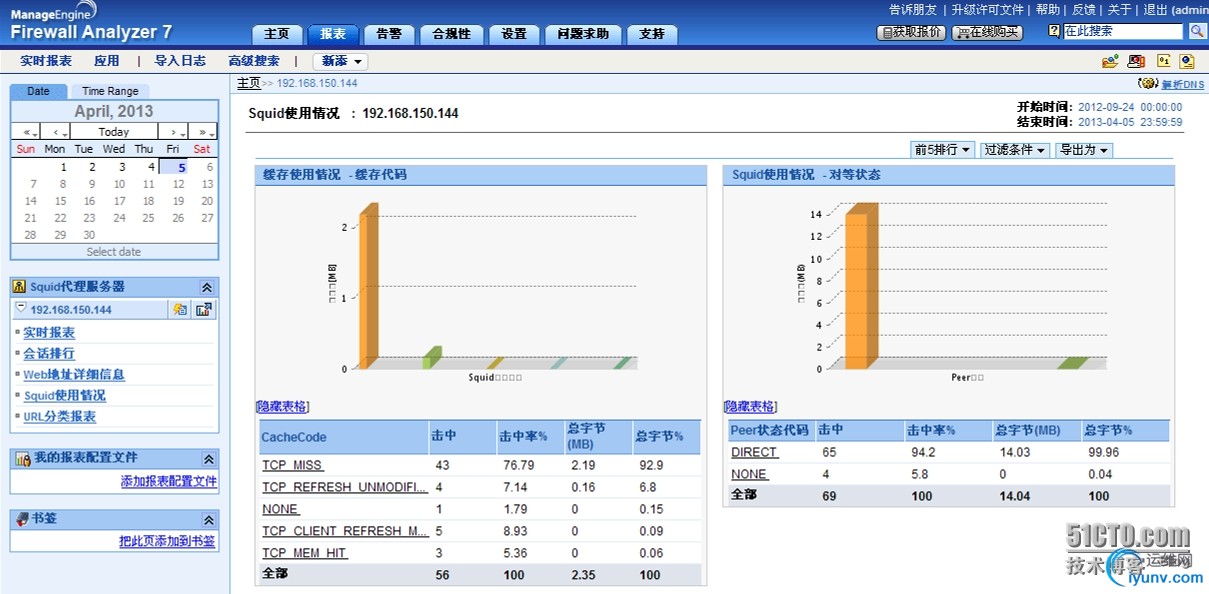Click the 退出 logout link
The width and height of the screenshot is (1209, 594).
1155,9
